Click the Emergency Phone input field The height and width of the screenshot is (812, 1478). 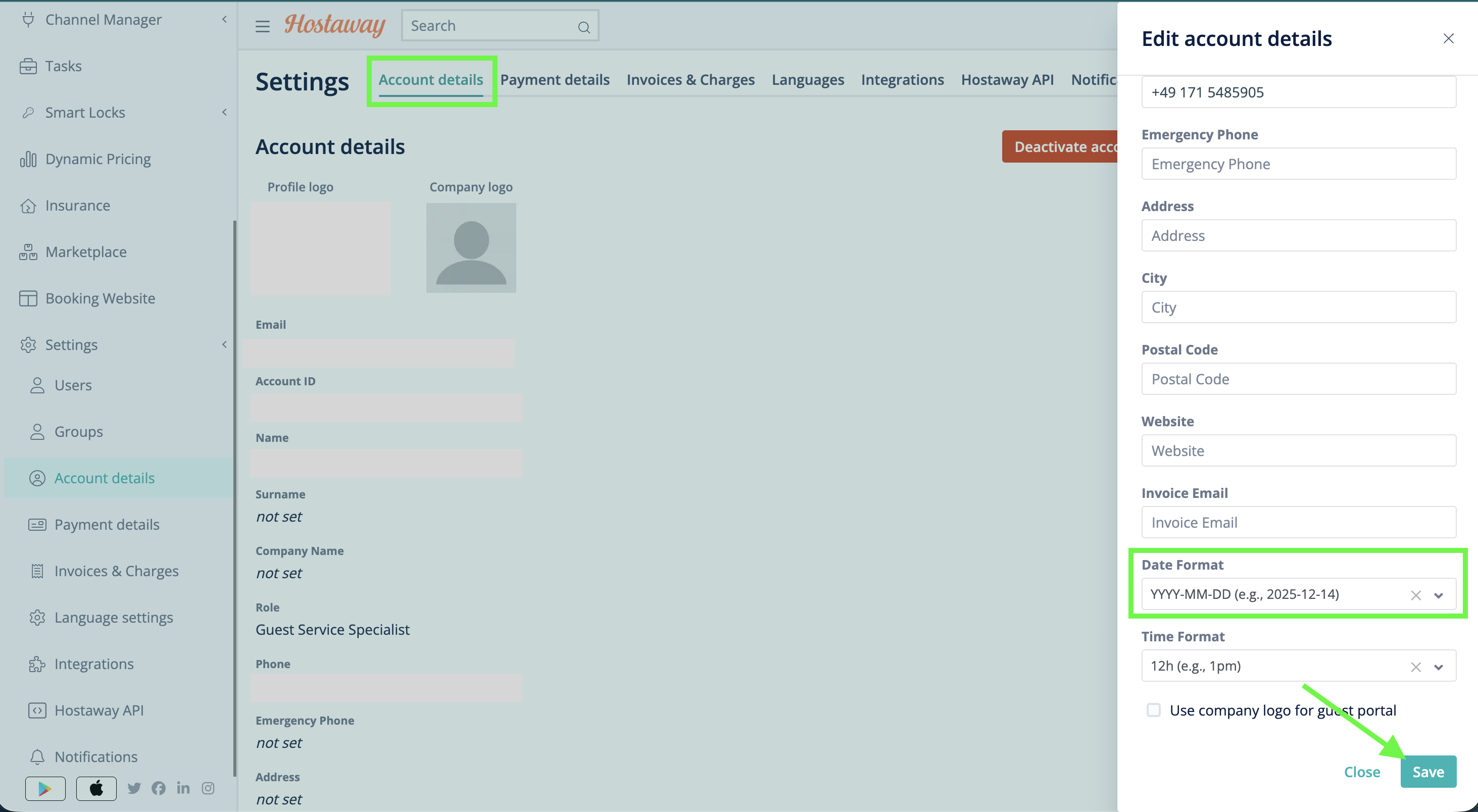[x=1298, y=164]
